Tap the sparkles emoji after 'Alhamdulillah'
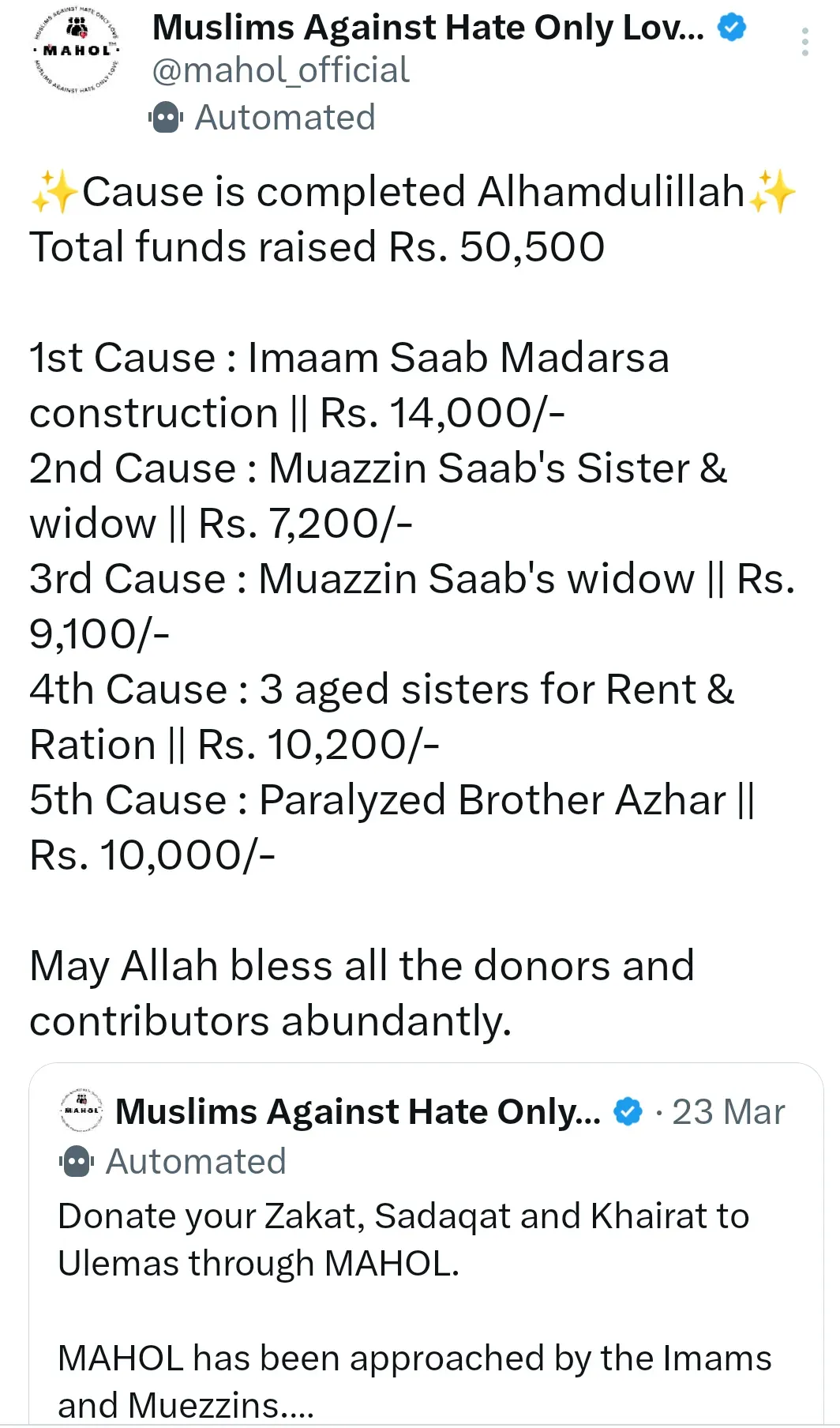Screen dimensions: 840x1428 click(x=772, y=192)
